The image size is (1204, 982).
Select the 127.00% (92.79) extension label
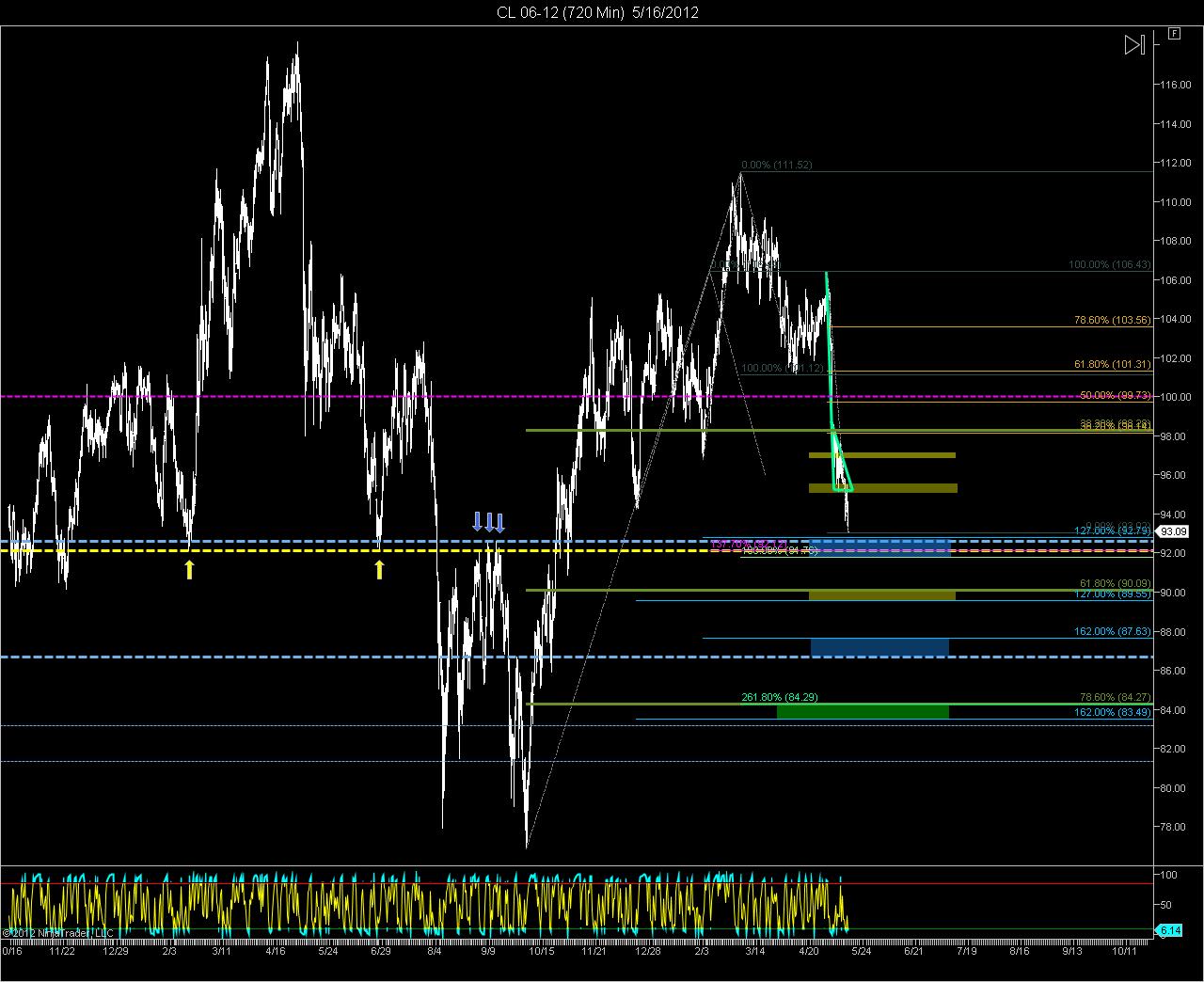tap(1113, 531)
